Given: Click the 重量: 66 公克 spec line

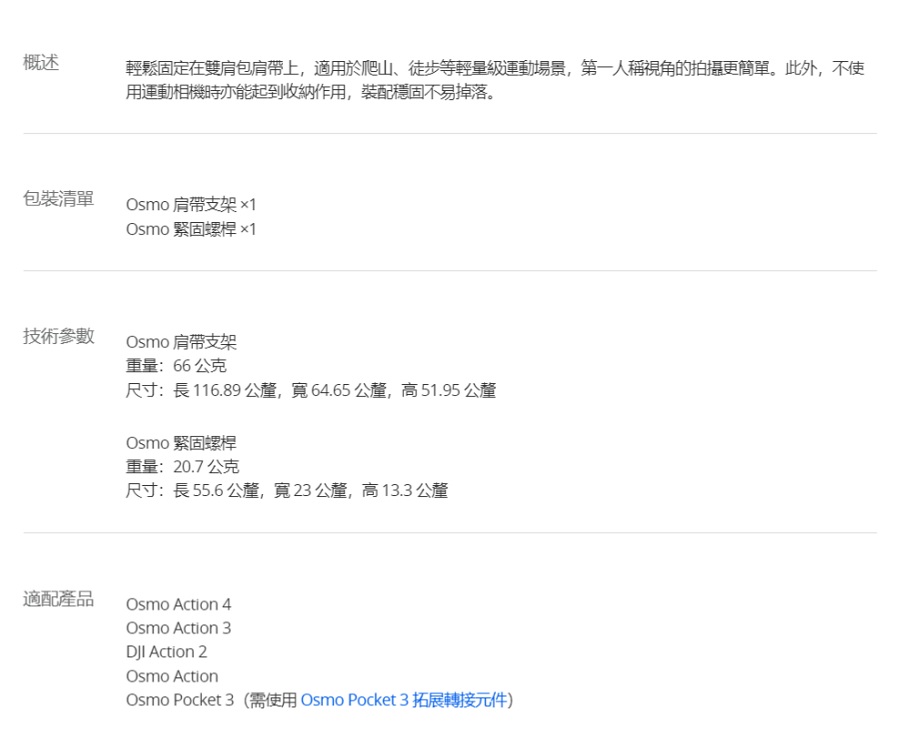Looking at the screenshot, I should pyautogui.click(x=176, y=366).
